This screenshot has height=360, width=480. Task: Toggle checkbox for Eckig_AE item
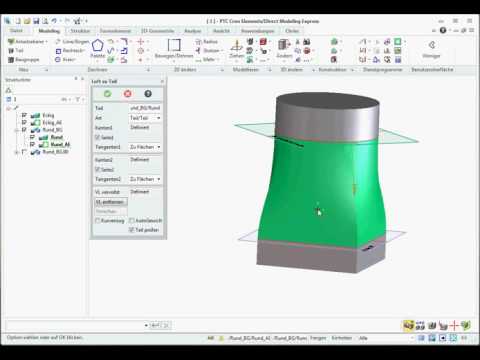click(24, 122)
